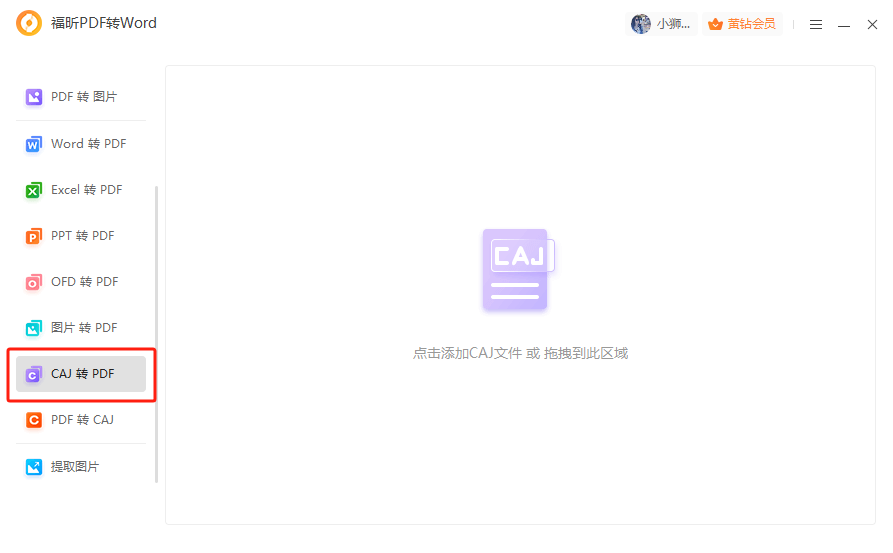The width and height of the screenshot is (893, 553).
Task: Click the sidebar vertical scrollbar
Action: [156, 330]
